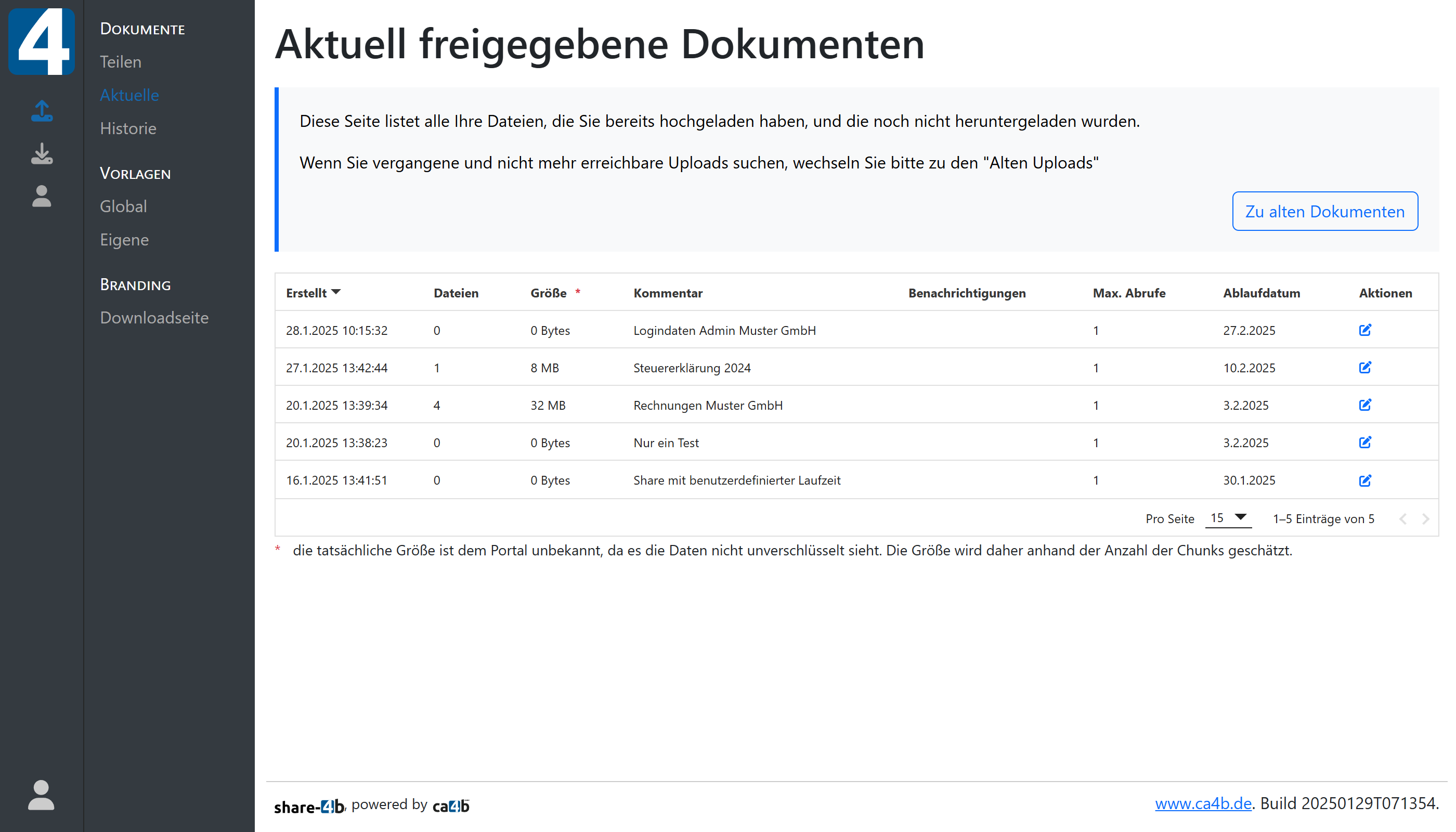Edit the Steuererklärung 2024 entry
The image size is (1456, 832).
pyautogui.click(x=1366, y=368)
